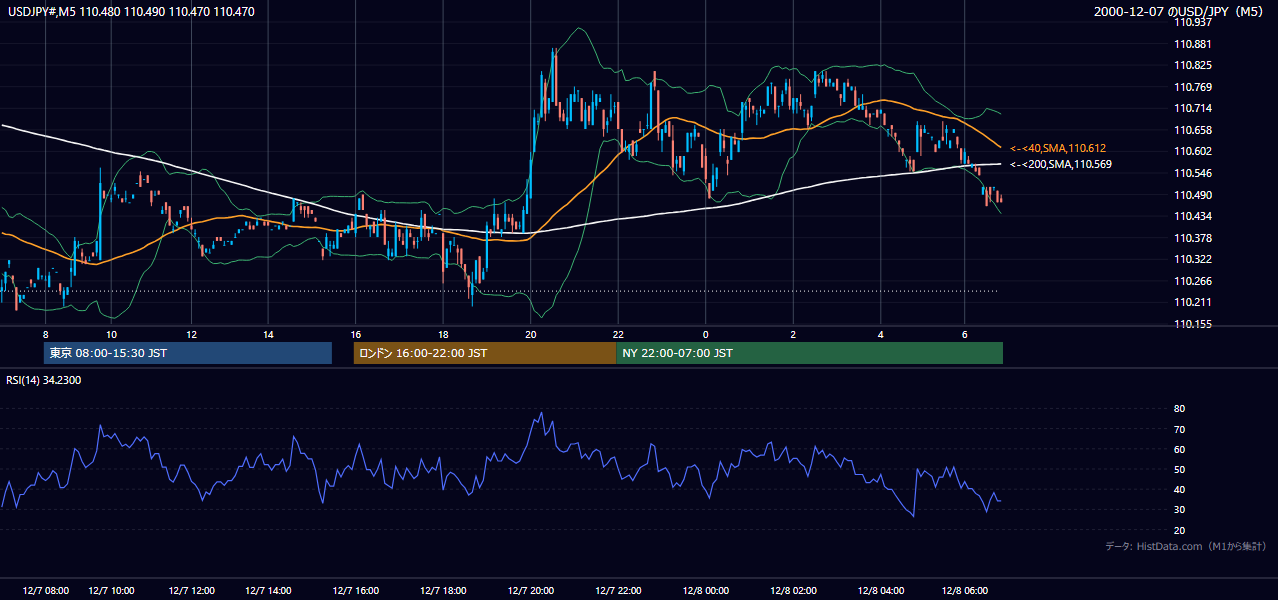1278x600 pixels.
Task: Click price axis value 110.378
Action: pos(1192,238)
